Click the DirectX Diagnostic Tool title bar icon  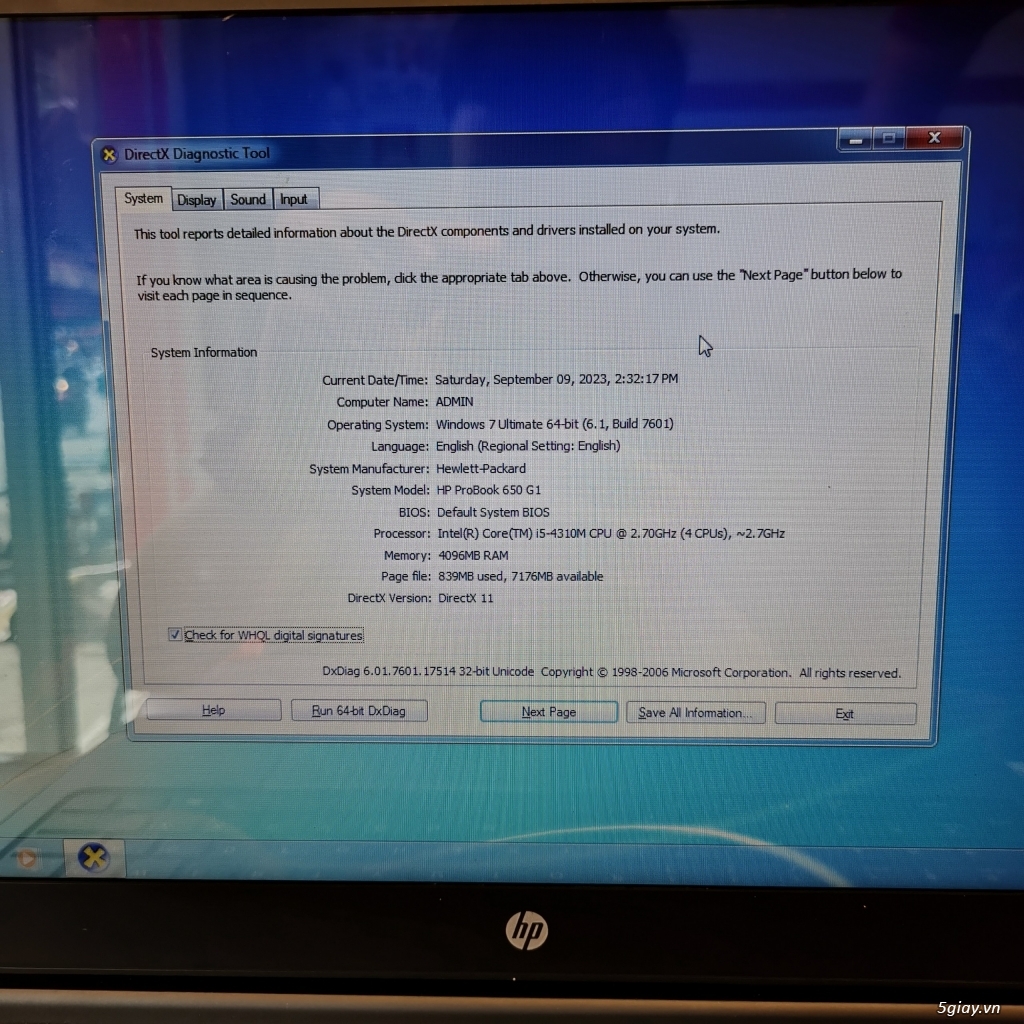pos(109,155)
